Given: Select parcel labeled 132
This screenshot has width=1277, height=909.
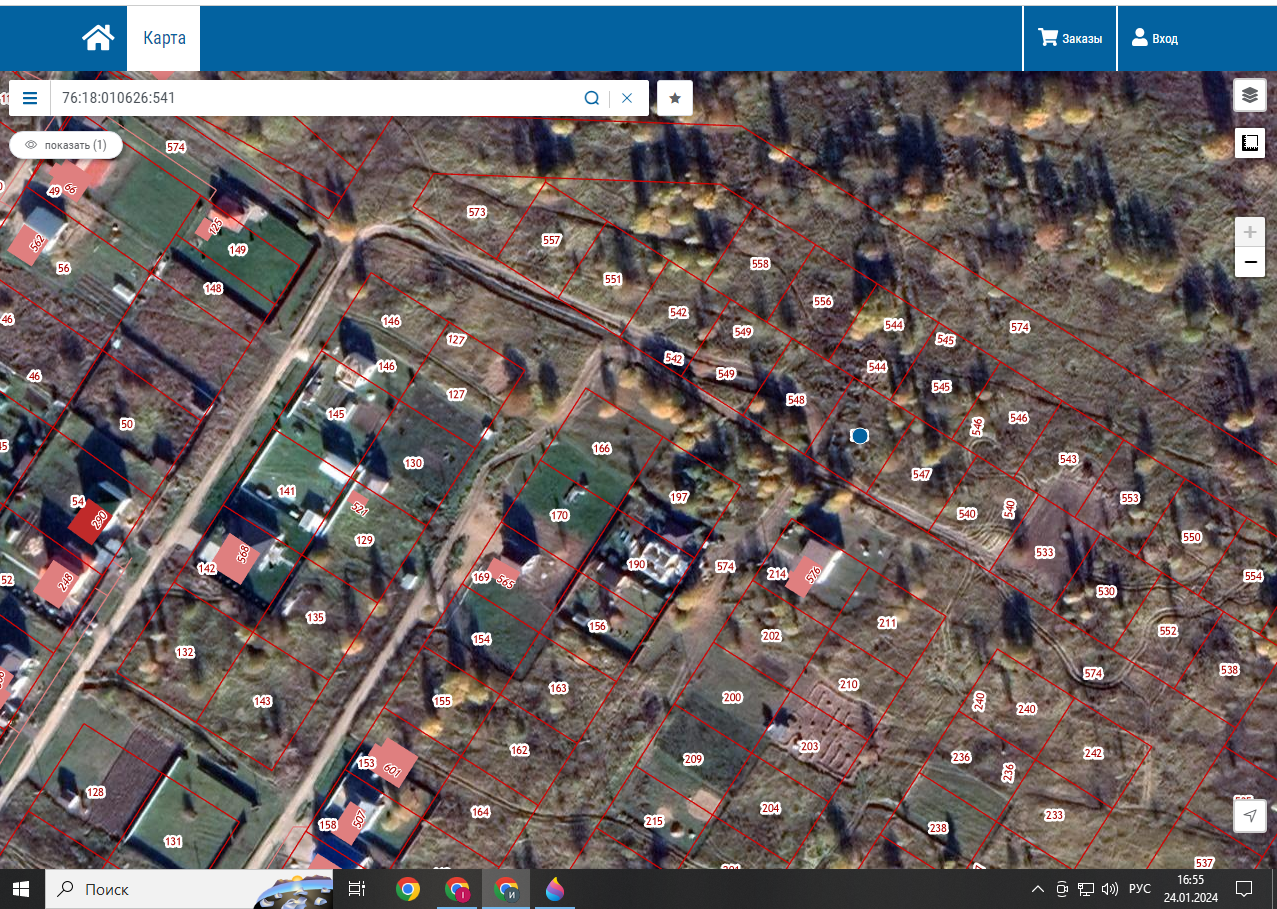Looking at the screenshot, I should (185, 652).
